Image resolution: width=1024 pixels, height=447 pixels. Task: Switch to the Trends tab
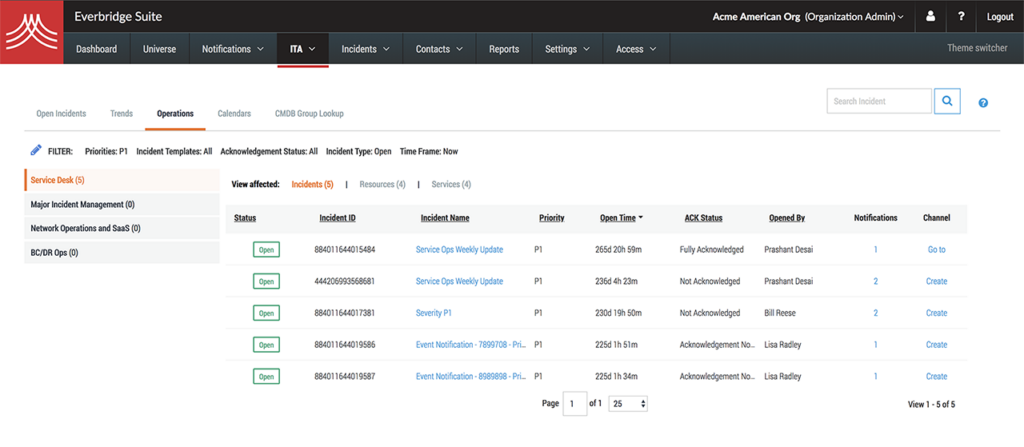[x=121, y=114]
